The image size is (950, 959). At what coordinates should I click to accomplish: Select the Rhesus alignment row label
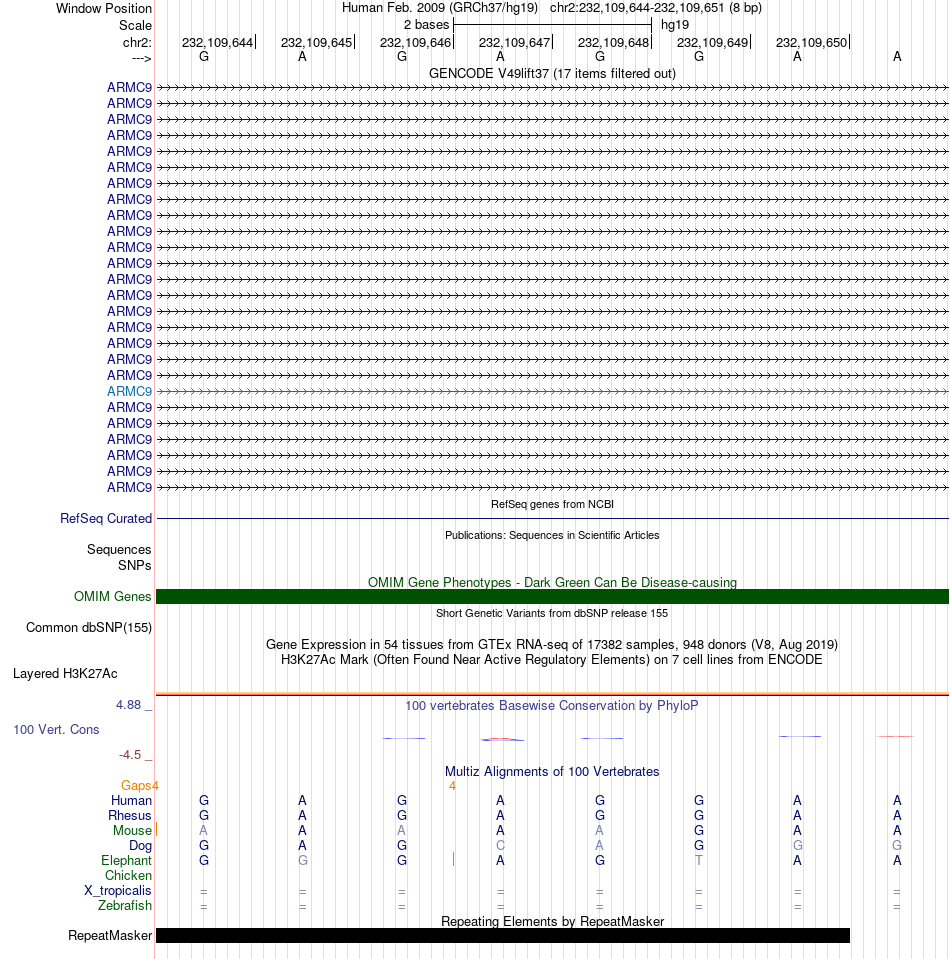[129, 815]
